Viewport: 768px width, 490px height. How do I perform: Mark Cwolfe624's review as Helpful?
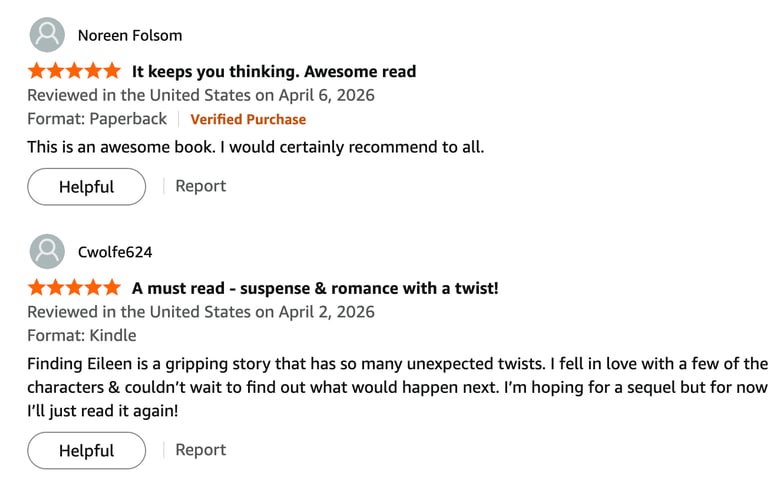coord(86,450)
